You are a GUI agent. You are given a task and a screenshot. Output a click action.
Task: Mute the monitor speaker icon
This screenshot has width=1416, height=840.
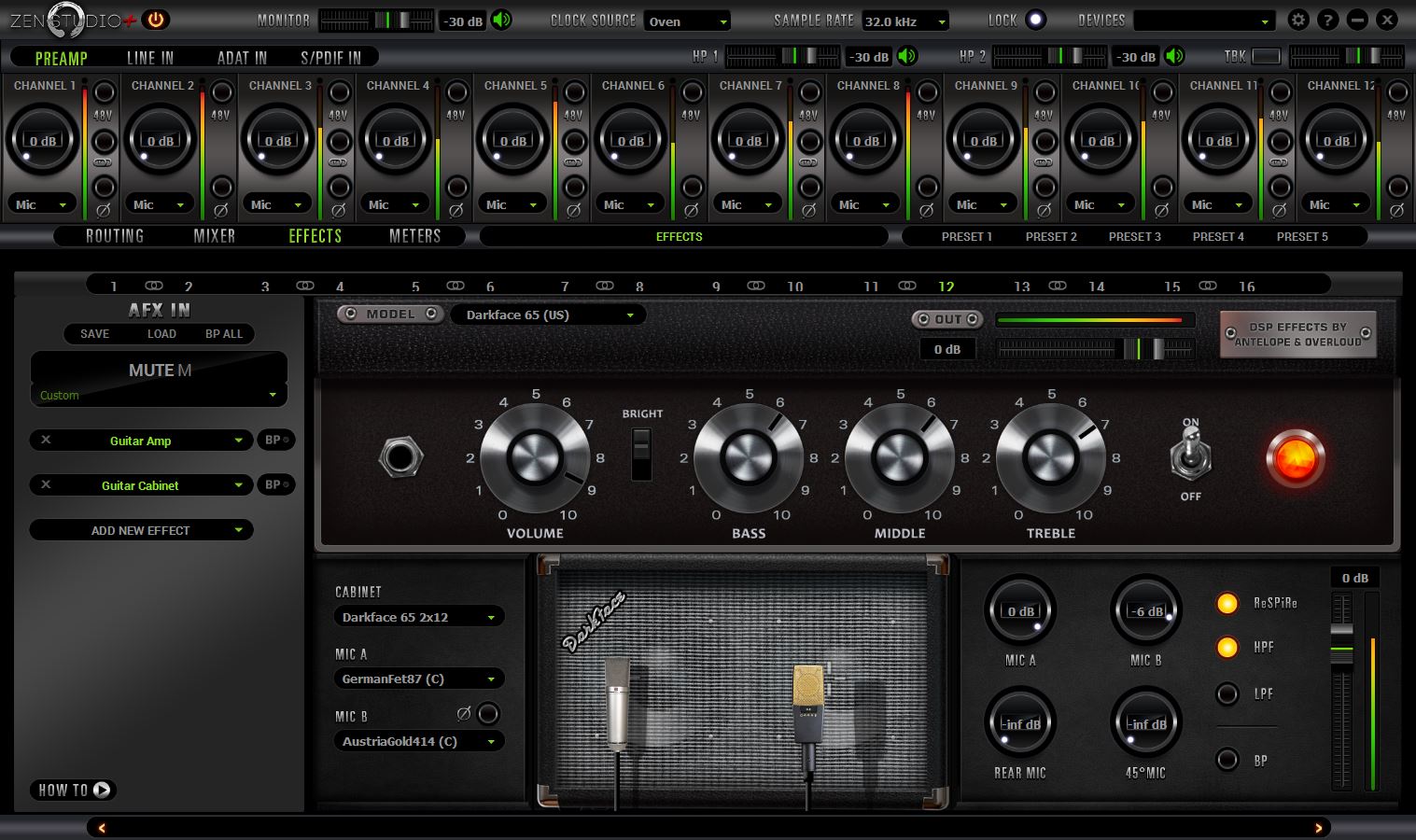502,20
